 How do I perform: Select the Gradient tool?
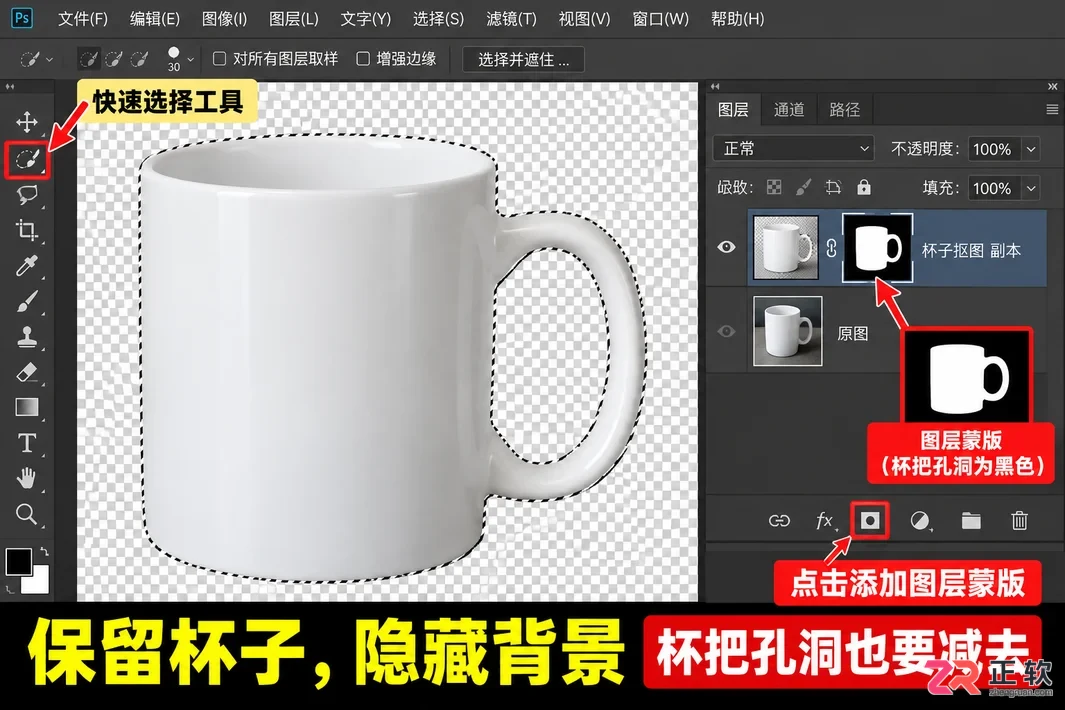(x=26, y=407)
